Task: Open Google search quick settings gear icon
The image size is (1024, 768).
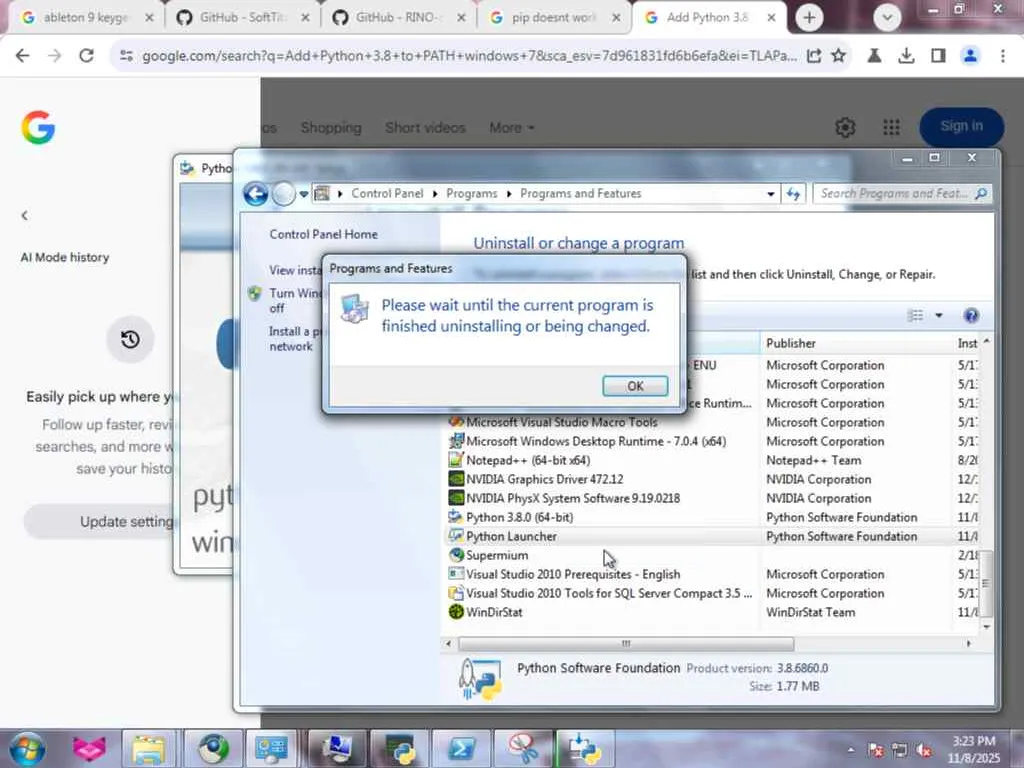Action: coord(845,127)
